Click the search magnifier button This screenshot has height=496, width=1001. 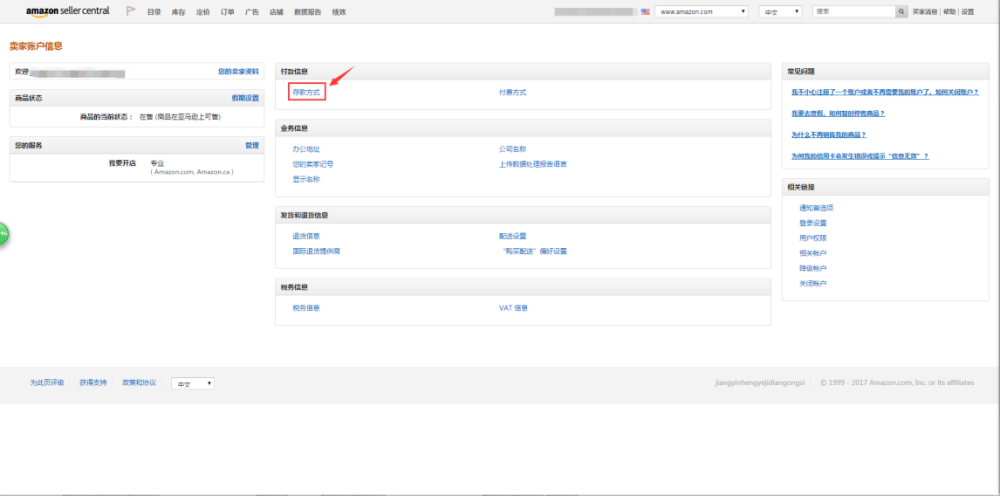point(901,11)
